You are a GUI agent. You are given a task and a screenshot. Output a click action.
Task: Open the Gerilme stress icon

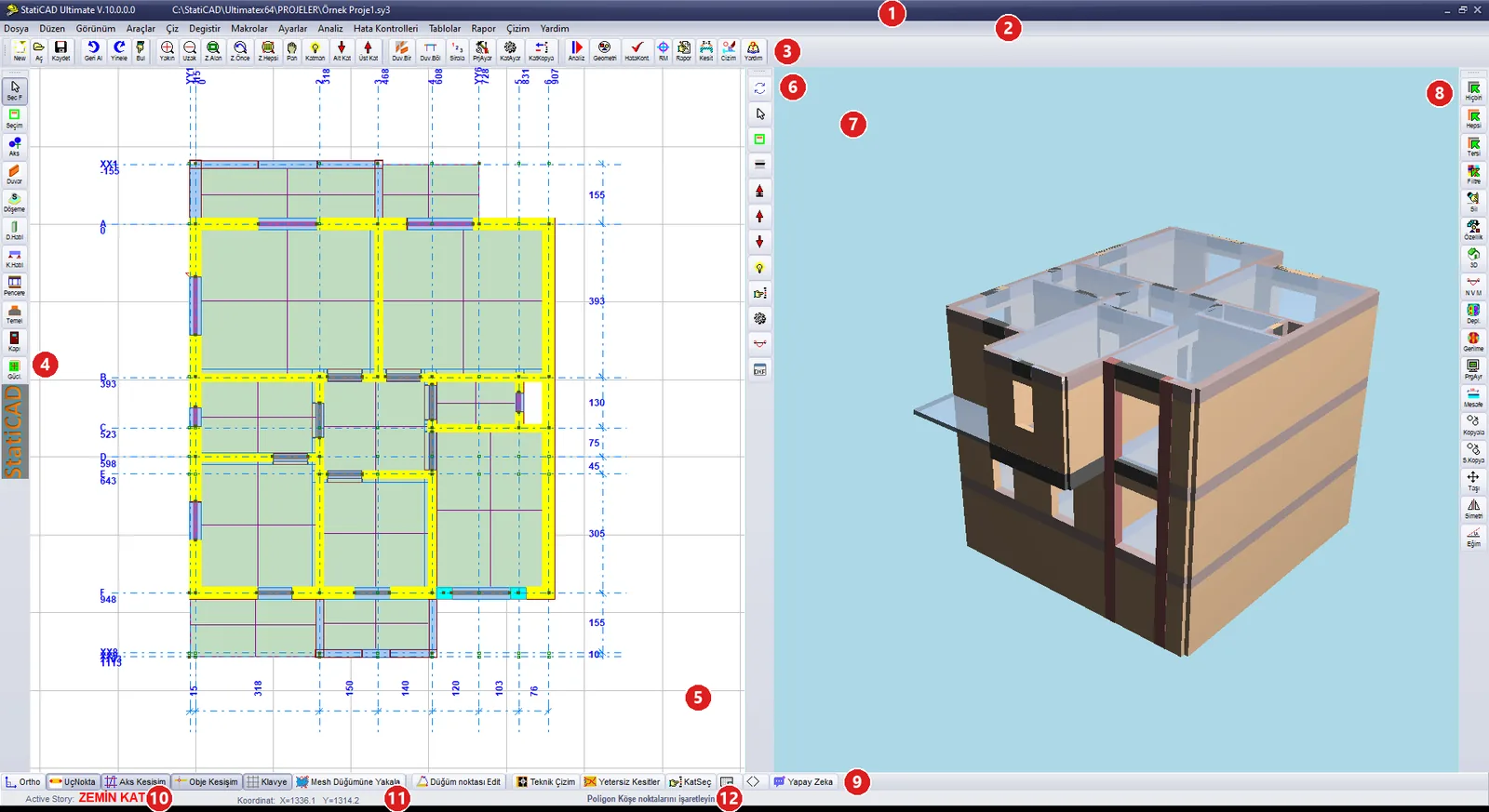pyautogui.click(x=1473, y=341)
